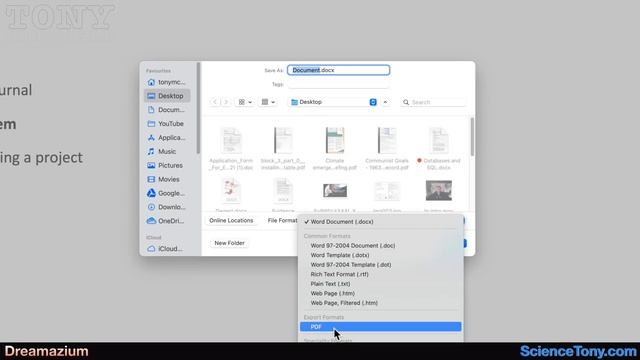Viewport: 640px width, 360px height.
Task: Select the Application_Form file thumbnail
Action: 231,140
